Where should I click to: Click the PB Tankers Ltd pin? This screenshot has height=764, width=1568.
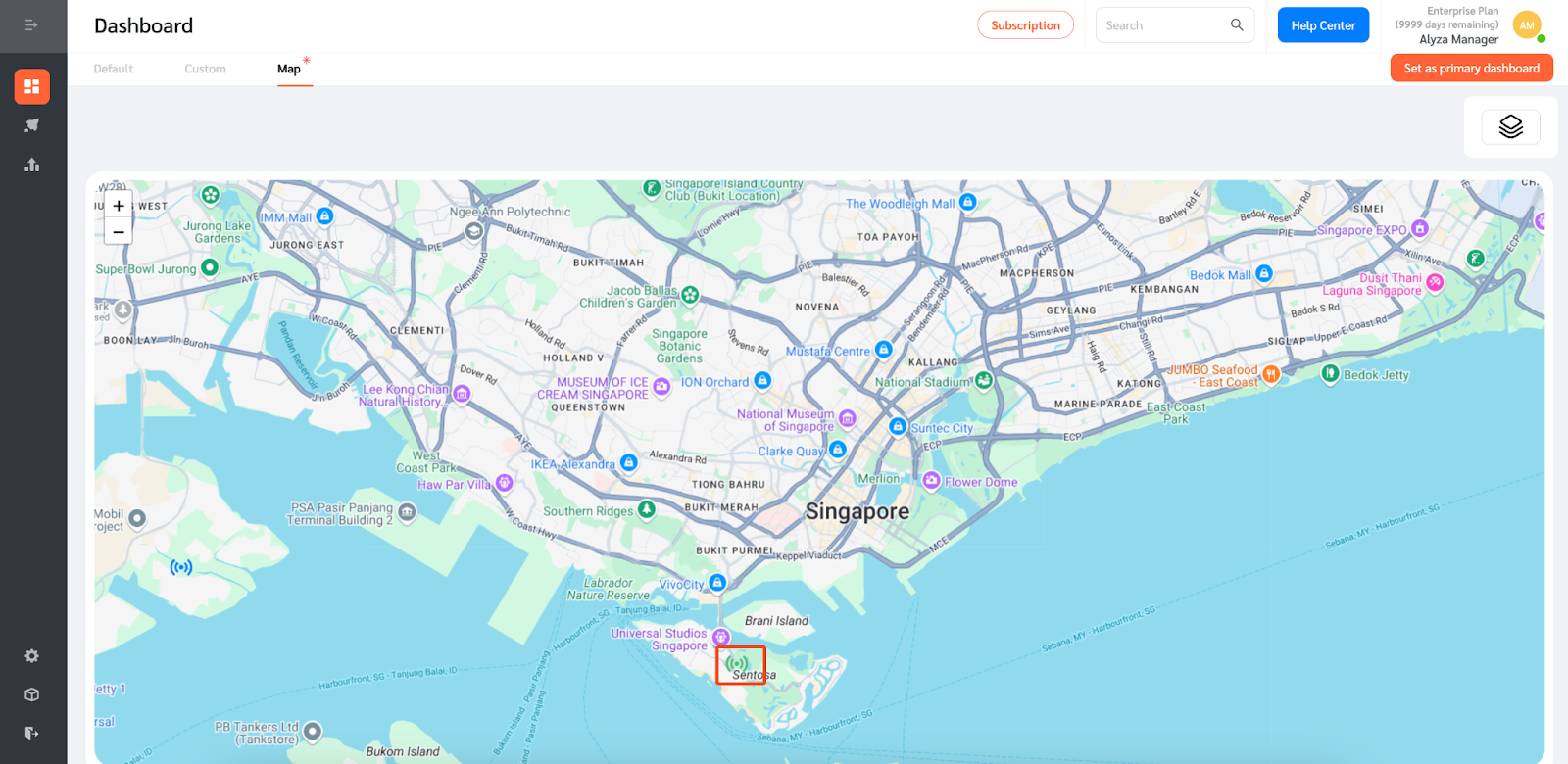[x=313, y=731]
